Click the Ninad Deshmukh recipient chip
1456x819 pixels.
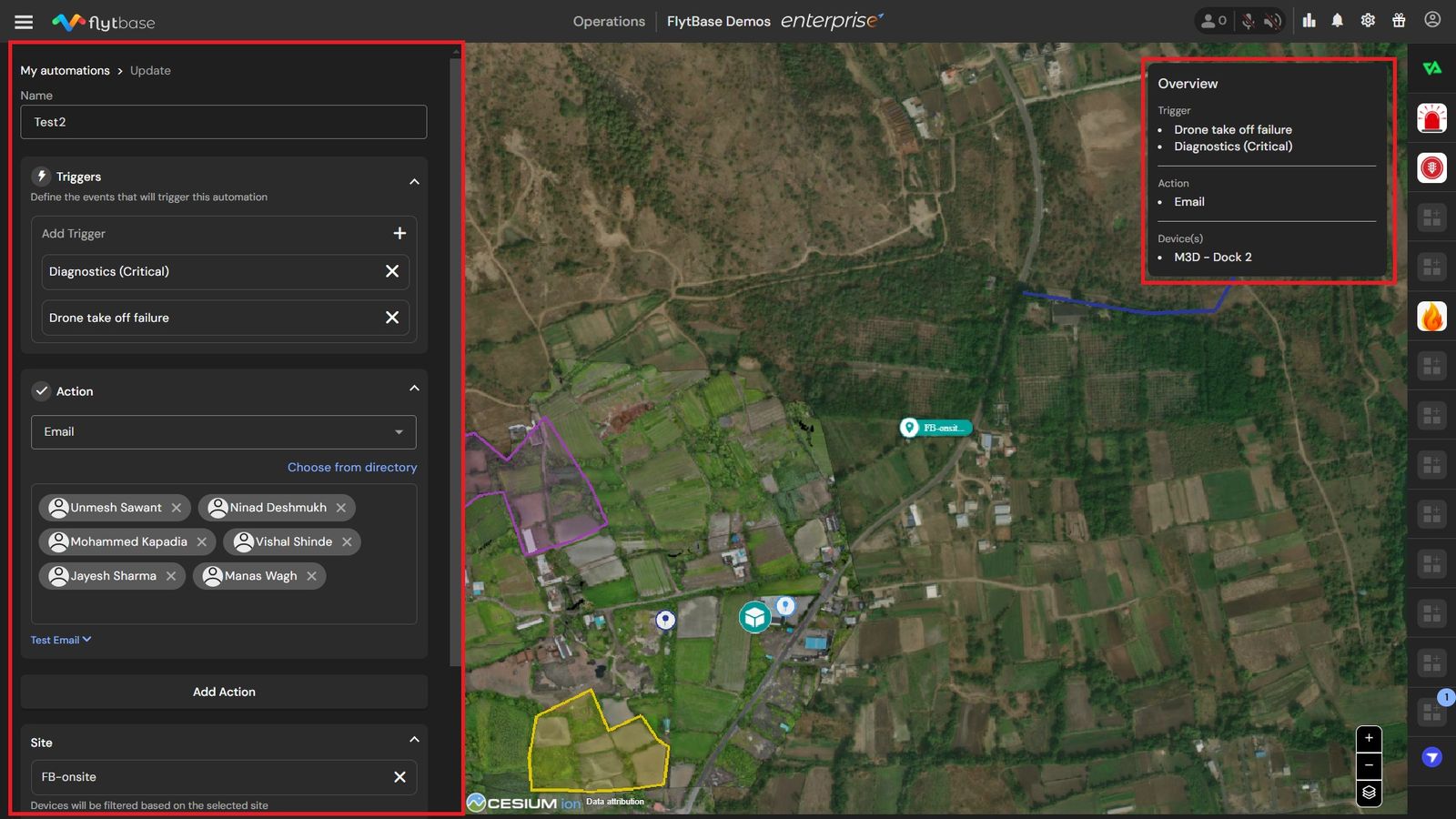(277, 508)
